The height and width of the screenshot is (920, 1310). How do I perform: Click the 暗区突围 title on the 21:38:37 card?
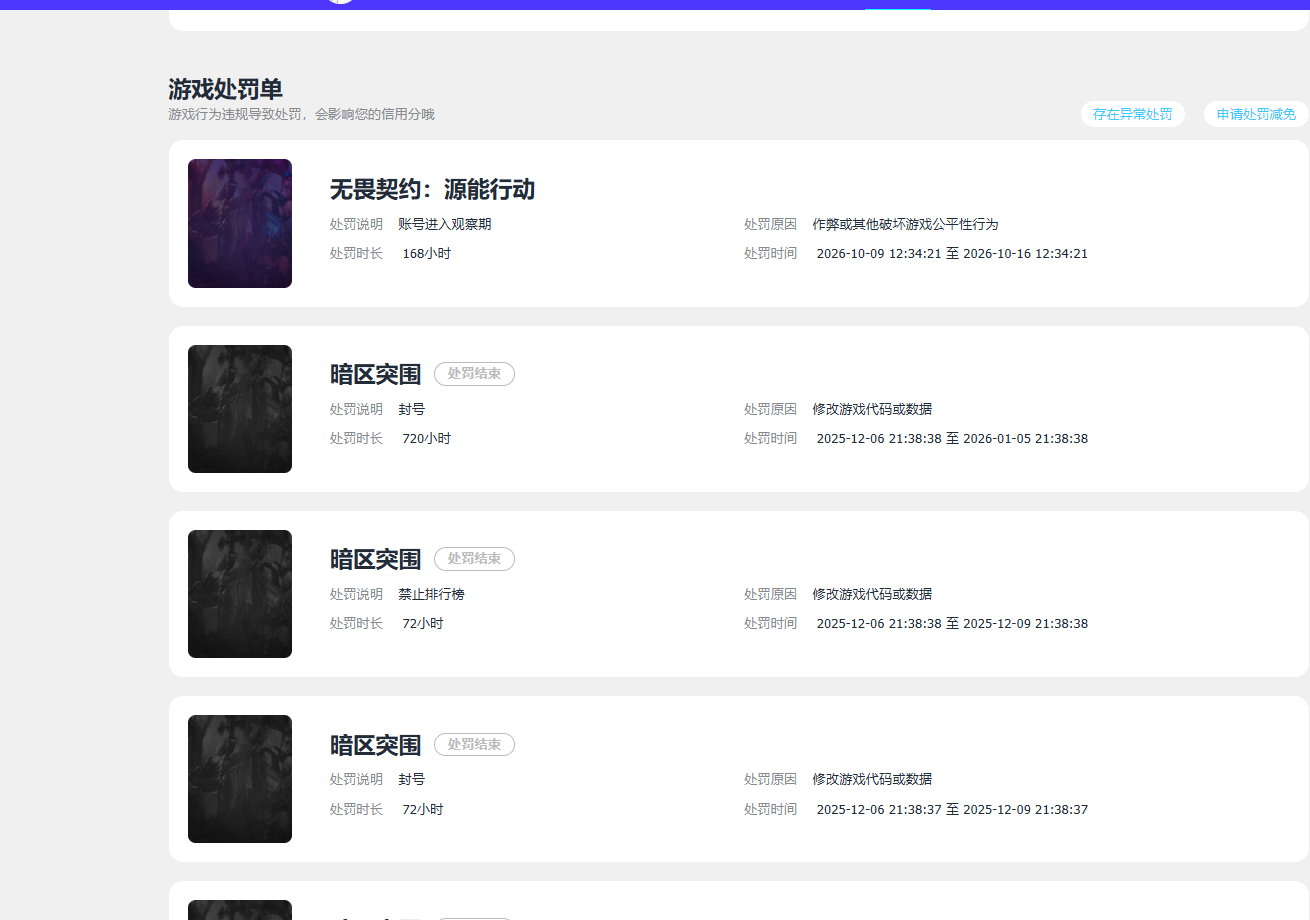pyautogui.click(x=375, y=745)
